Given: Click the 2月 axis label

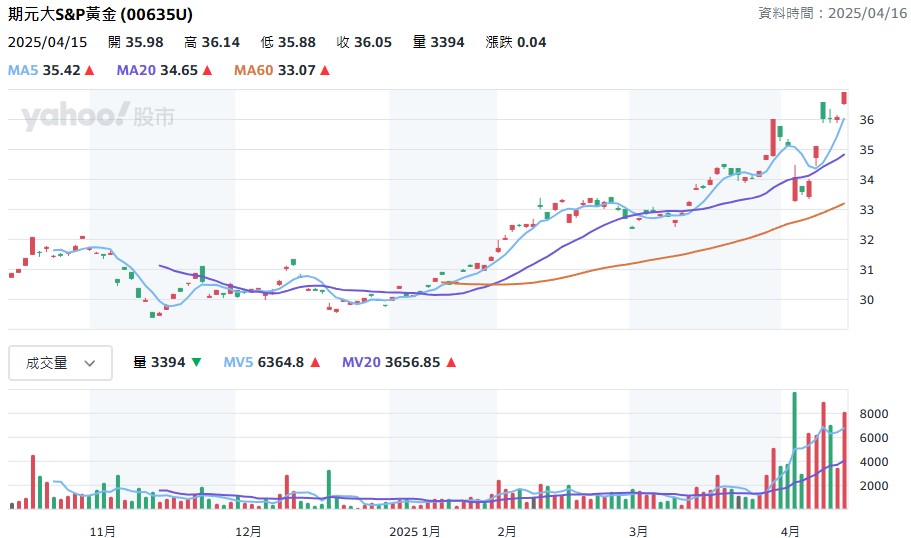Looking at the screenshot, I should tap(507, 532).
